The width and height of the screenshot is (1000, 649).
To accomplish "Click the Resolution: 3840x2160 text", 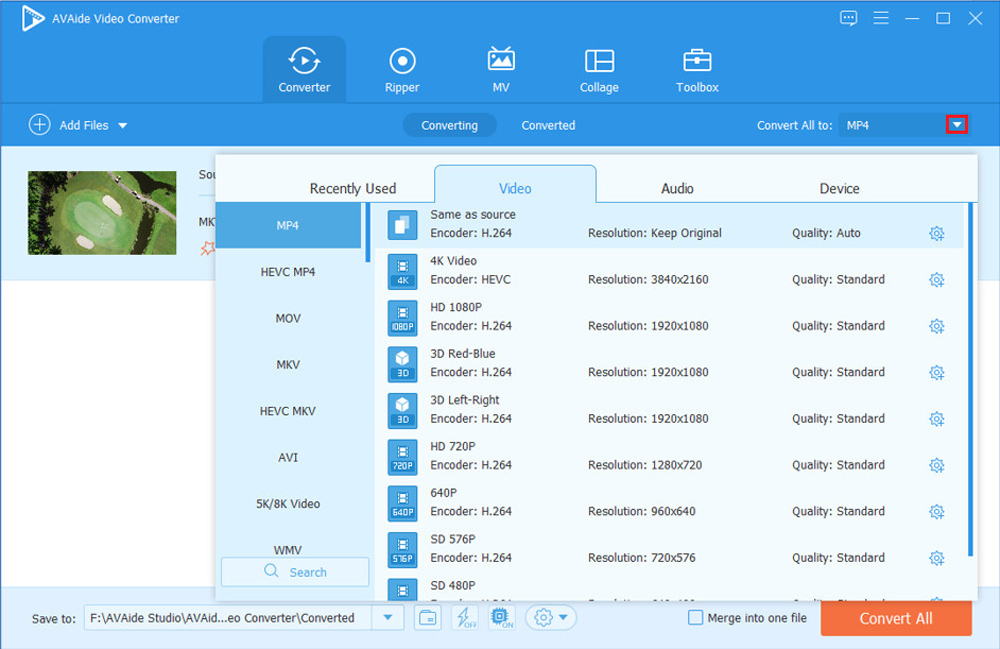I will (648, 279).
